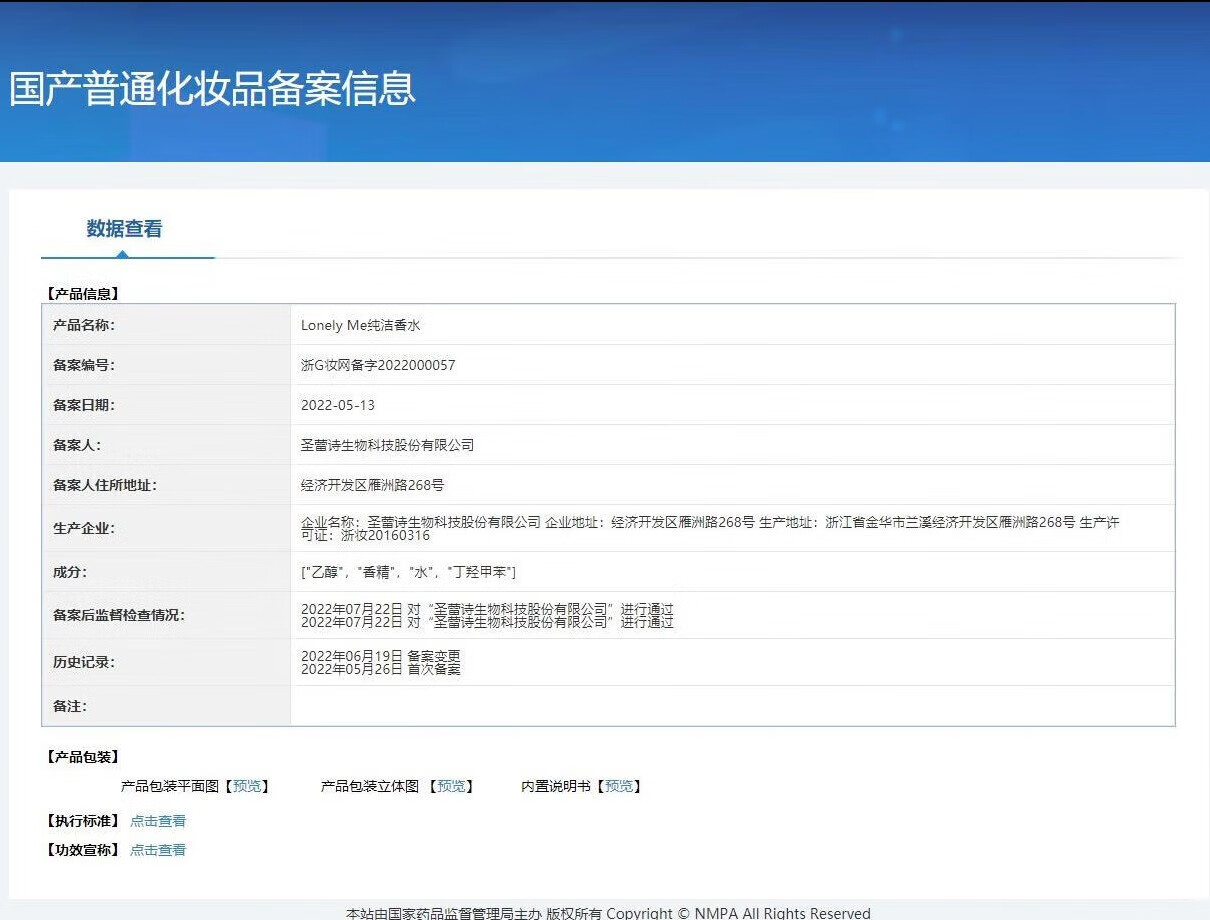Screen dimensions: 1210x920
Task: Click the 【产品包装】 section heading
Action: click(x=83, y=757)
